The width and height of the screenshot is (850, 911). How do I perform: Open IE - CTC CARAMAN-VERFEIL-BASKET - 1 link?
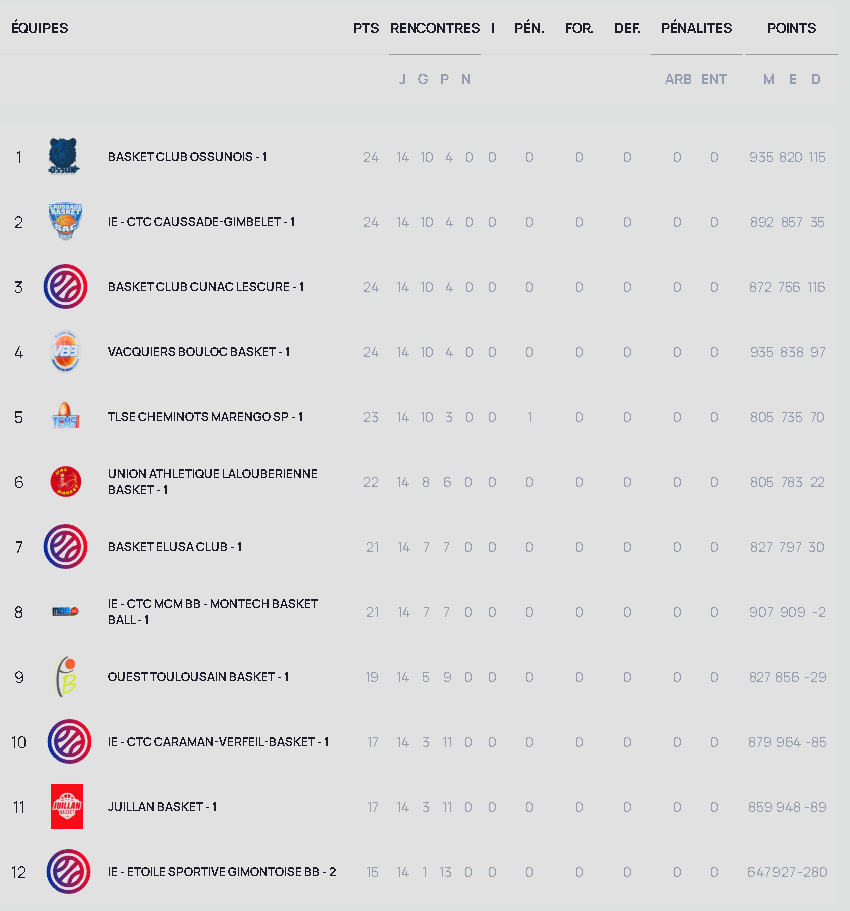218,742
